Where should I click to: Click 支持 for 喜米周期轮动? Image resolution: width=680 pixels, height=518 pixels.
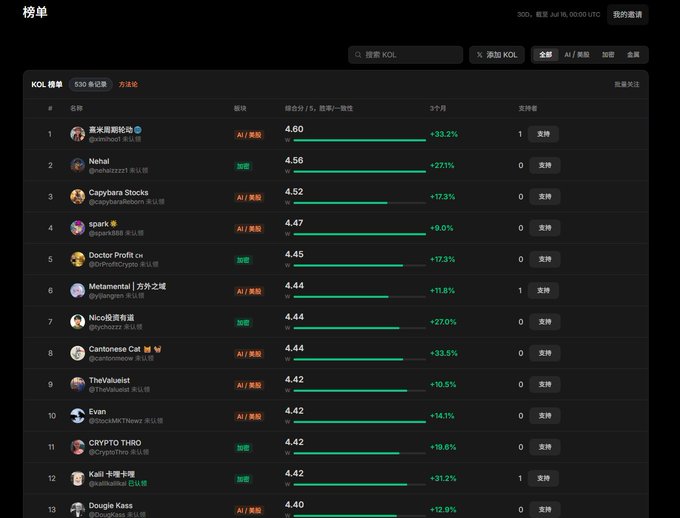[543, 134]
